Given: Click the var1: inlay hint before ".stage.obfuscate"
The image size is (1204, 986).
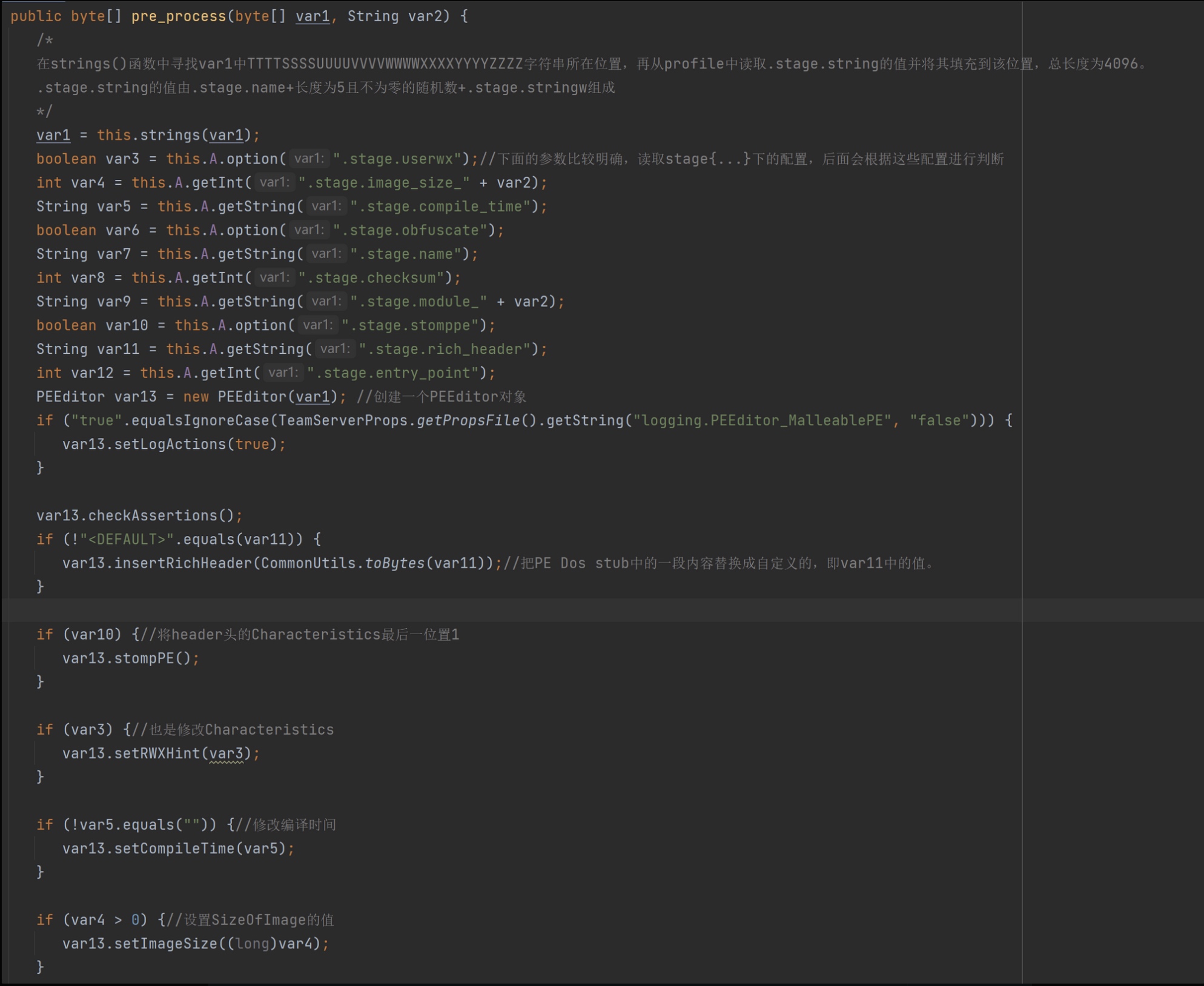Looking at the screenshot, I should (309, 230).
